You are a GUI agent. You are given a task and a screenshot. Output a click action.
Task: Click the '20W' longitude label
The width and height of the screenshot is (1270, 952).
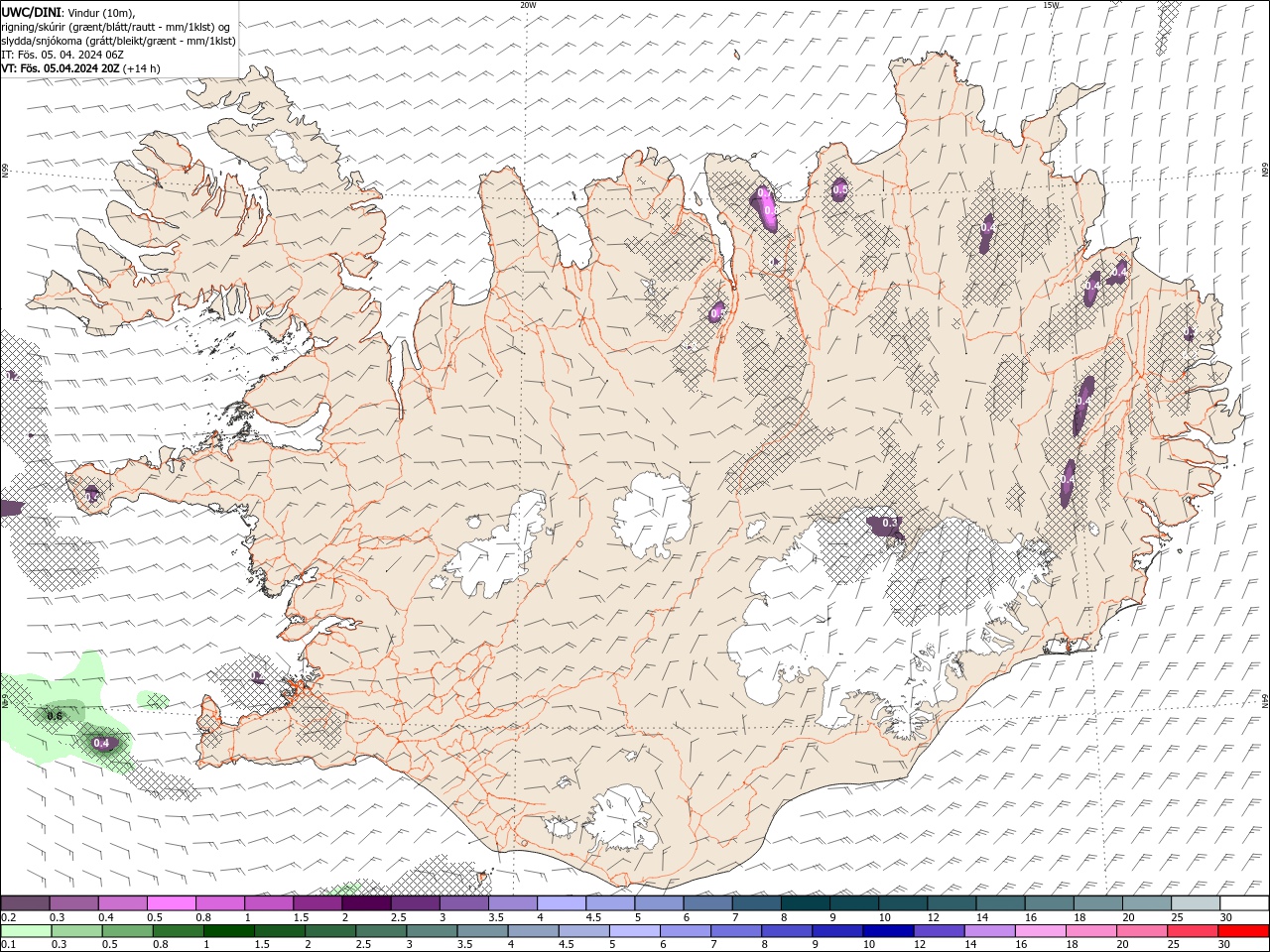(x=528, y=5)
